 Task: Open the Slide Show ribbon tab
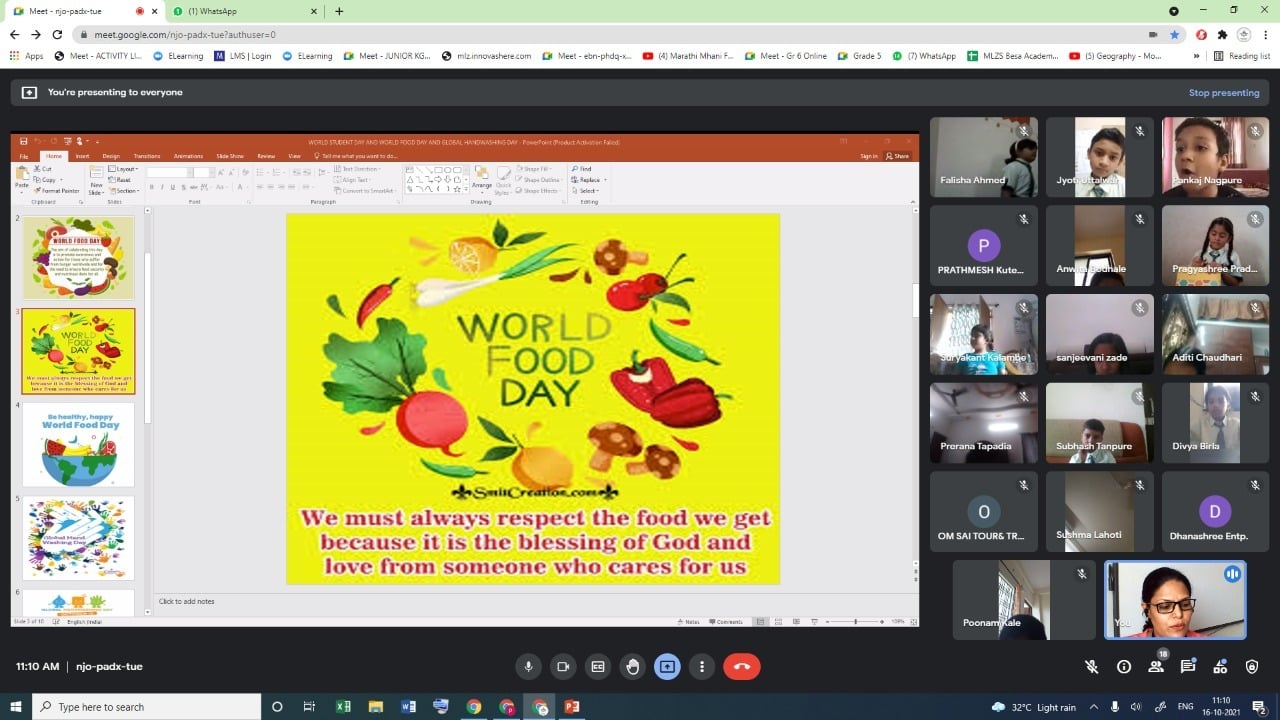(x=230, y=156)
